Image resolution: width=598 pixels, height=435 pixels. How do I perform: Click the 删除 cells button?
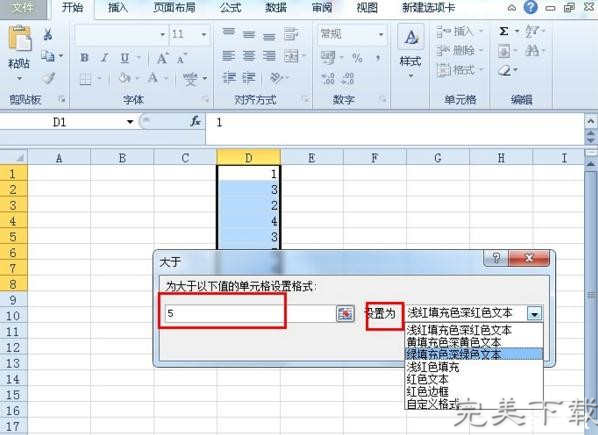coord(459,50)
